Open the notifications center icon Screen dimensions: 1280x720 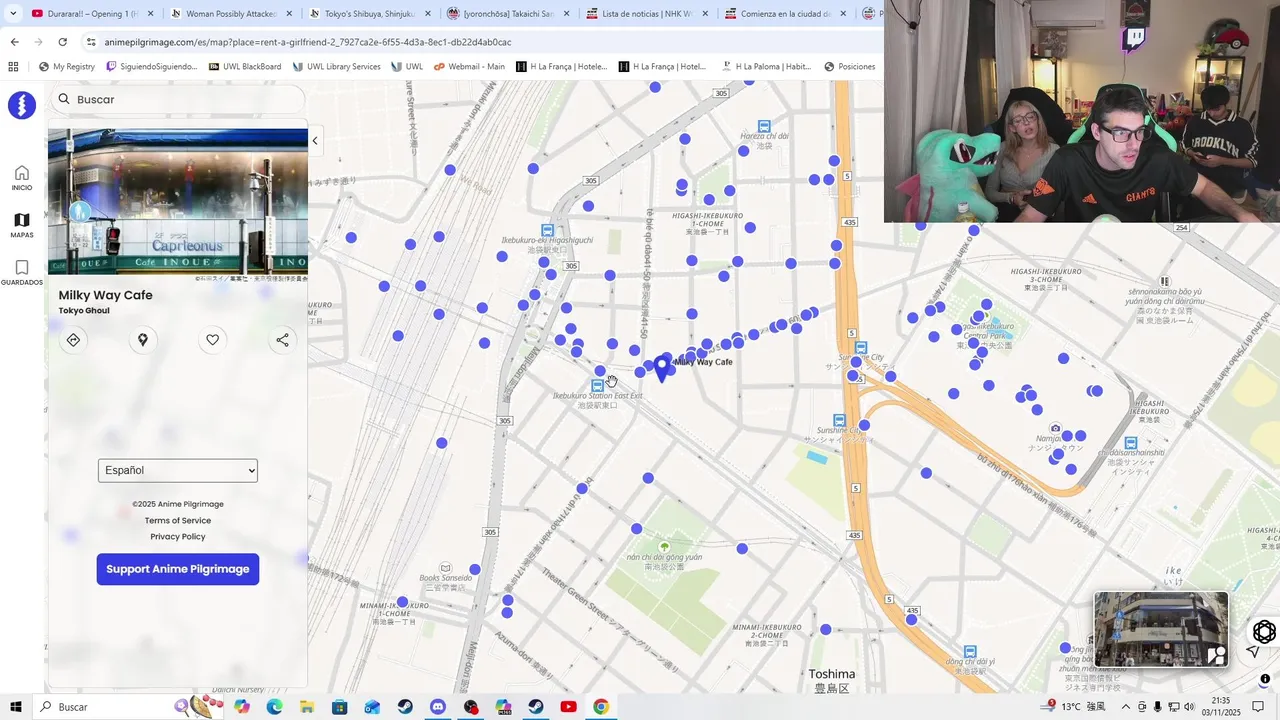coord(1258,707)
